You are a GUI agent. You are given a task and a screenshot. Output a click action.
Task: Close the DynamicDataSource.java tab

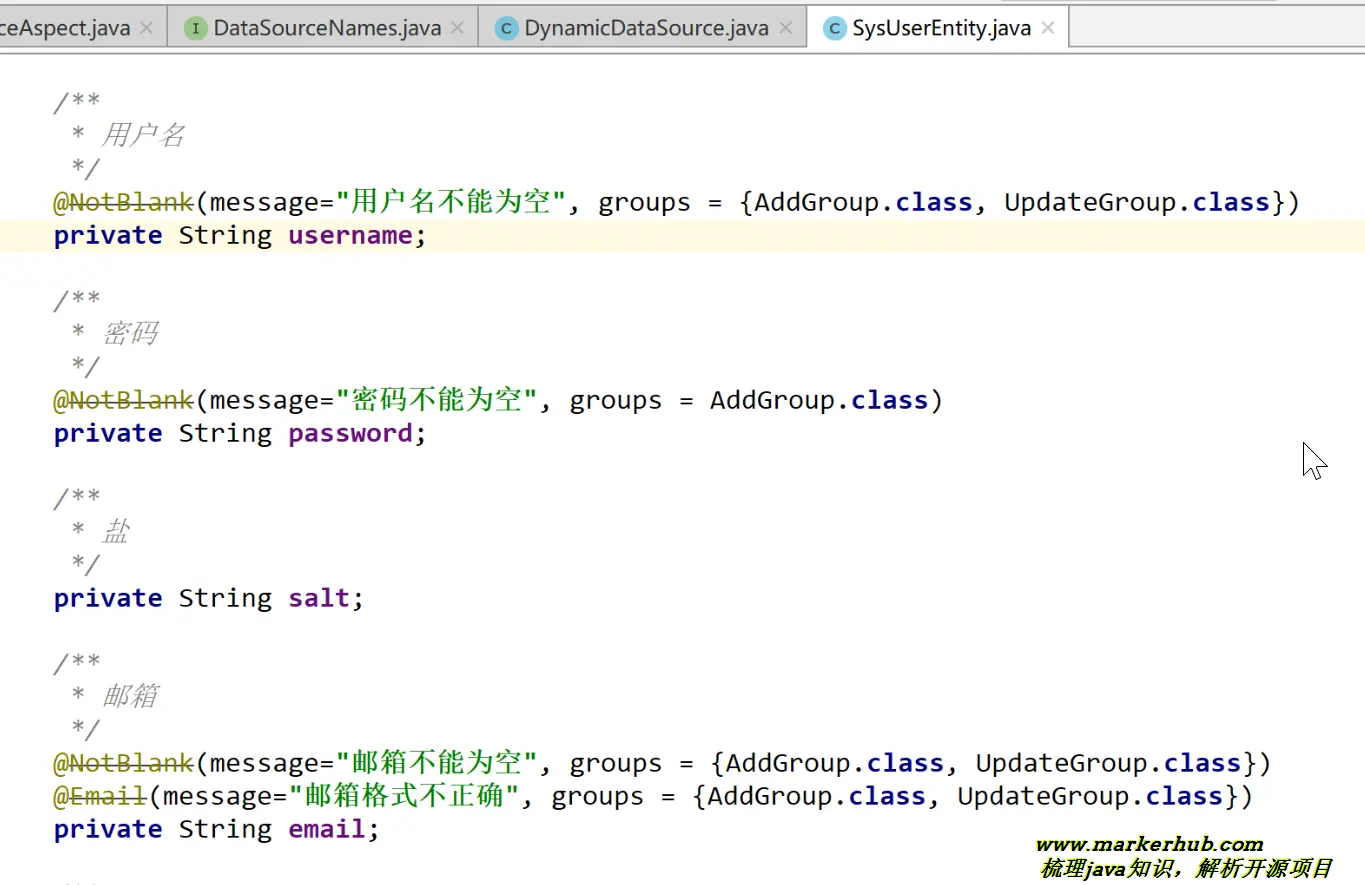click(x=786, y=28)
